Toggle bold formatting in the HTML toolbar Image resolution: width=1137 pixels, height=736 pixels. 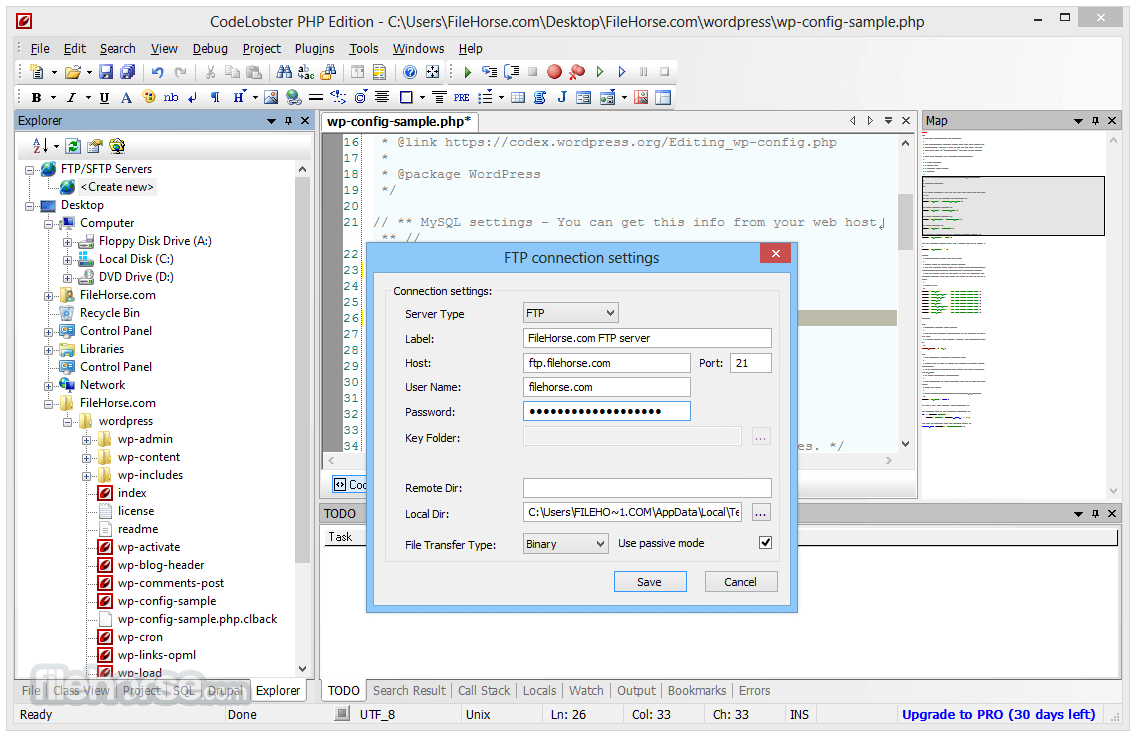(37, 97)
